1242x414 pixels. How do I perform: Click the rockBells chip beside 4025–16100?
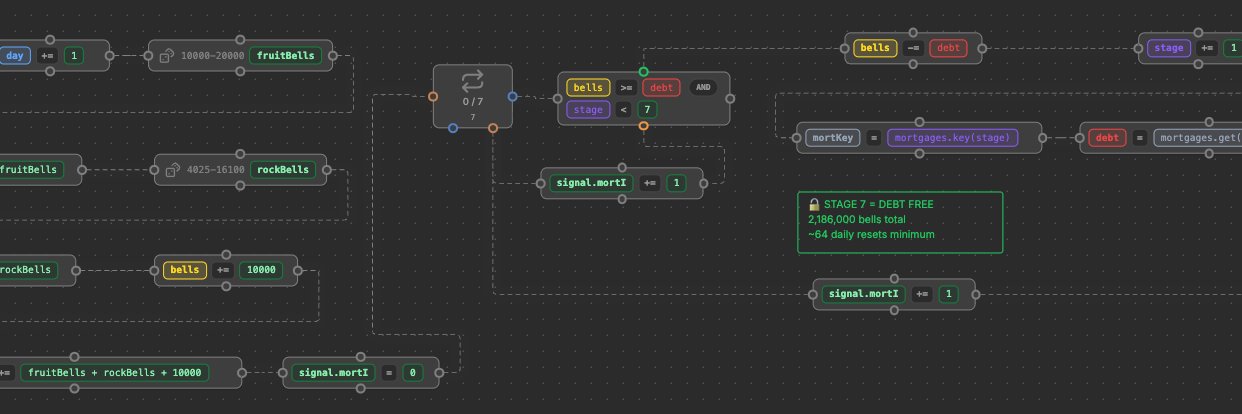tap(283, 170)
